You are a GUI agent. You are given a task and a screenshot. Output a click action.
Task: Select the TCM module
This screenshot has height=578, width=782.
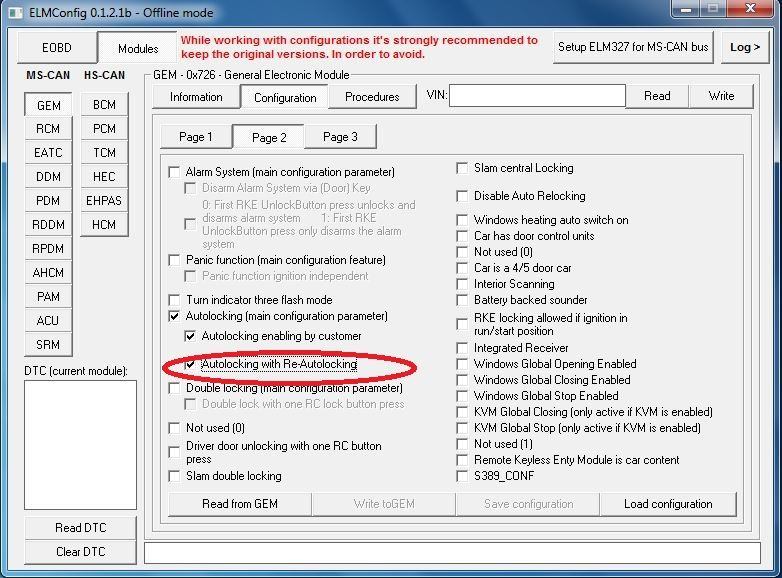pyautogui.click(x=104, y=153)
